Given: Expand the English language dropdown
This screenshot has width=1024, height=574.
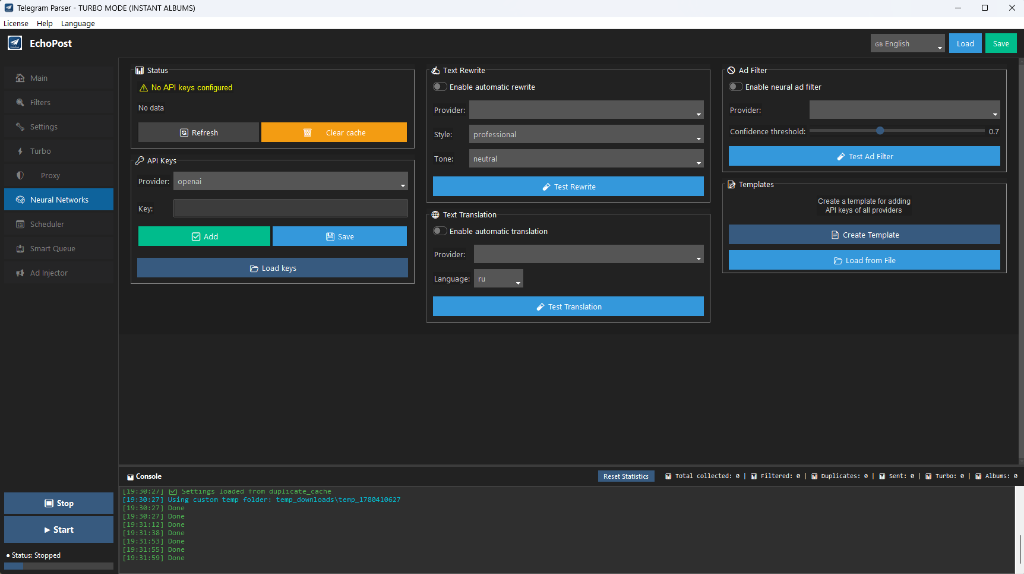Looking at the screenshot, I should click(x=907, y=43).
